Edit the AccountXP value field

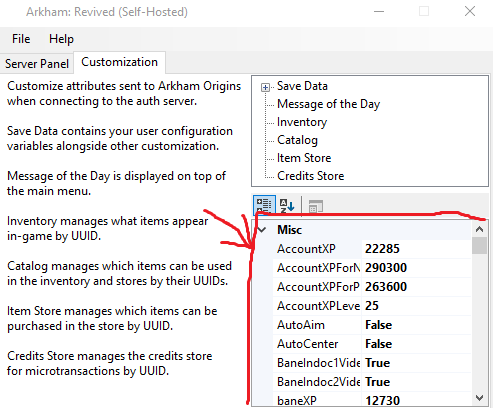(416, 249)
